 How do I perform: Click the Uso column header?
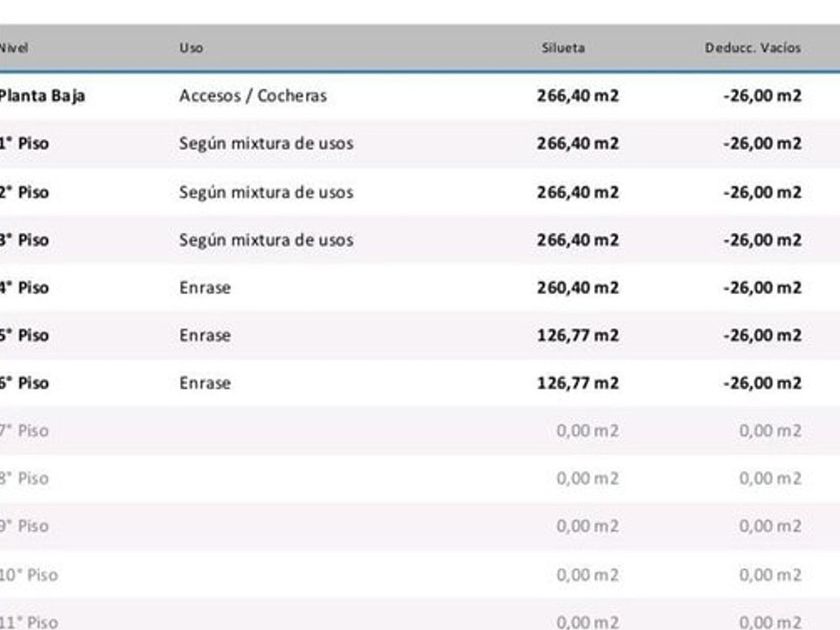[x=190, y=48]
